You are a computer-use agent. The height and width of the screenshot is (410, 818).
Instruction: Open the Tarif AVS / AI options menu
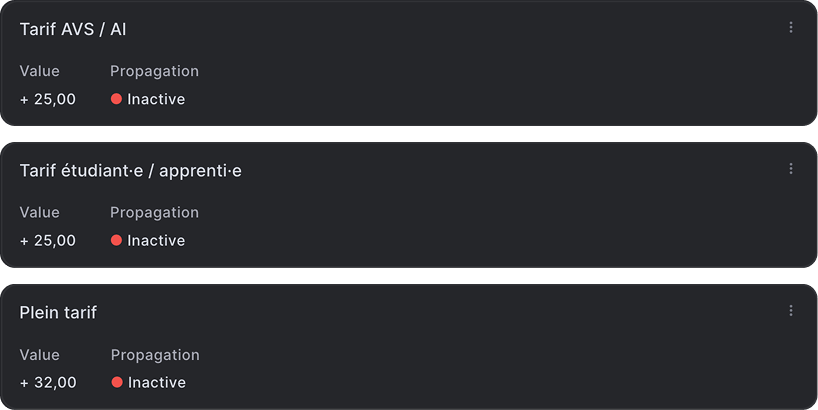pos(791,28)
